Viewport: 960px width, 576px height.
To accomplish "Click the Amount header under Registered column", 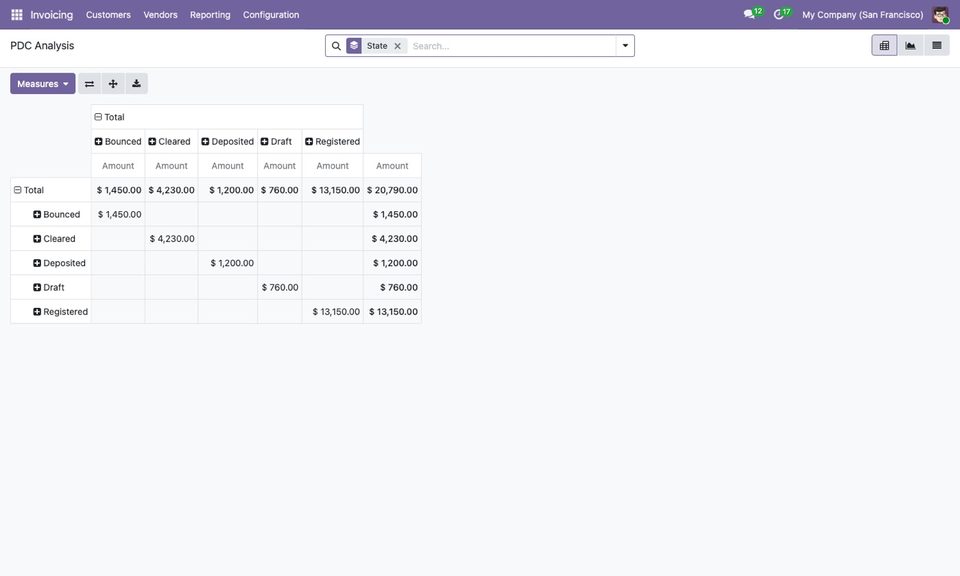I will coord(332,166).
